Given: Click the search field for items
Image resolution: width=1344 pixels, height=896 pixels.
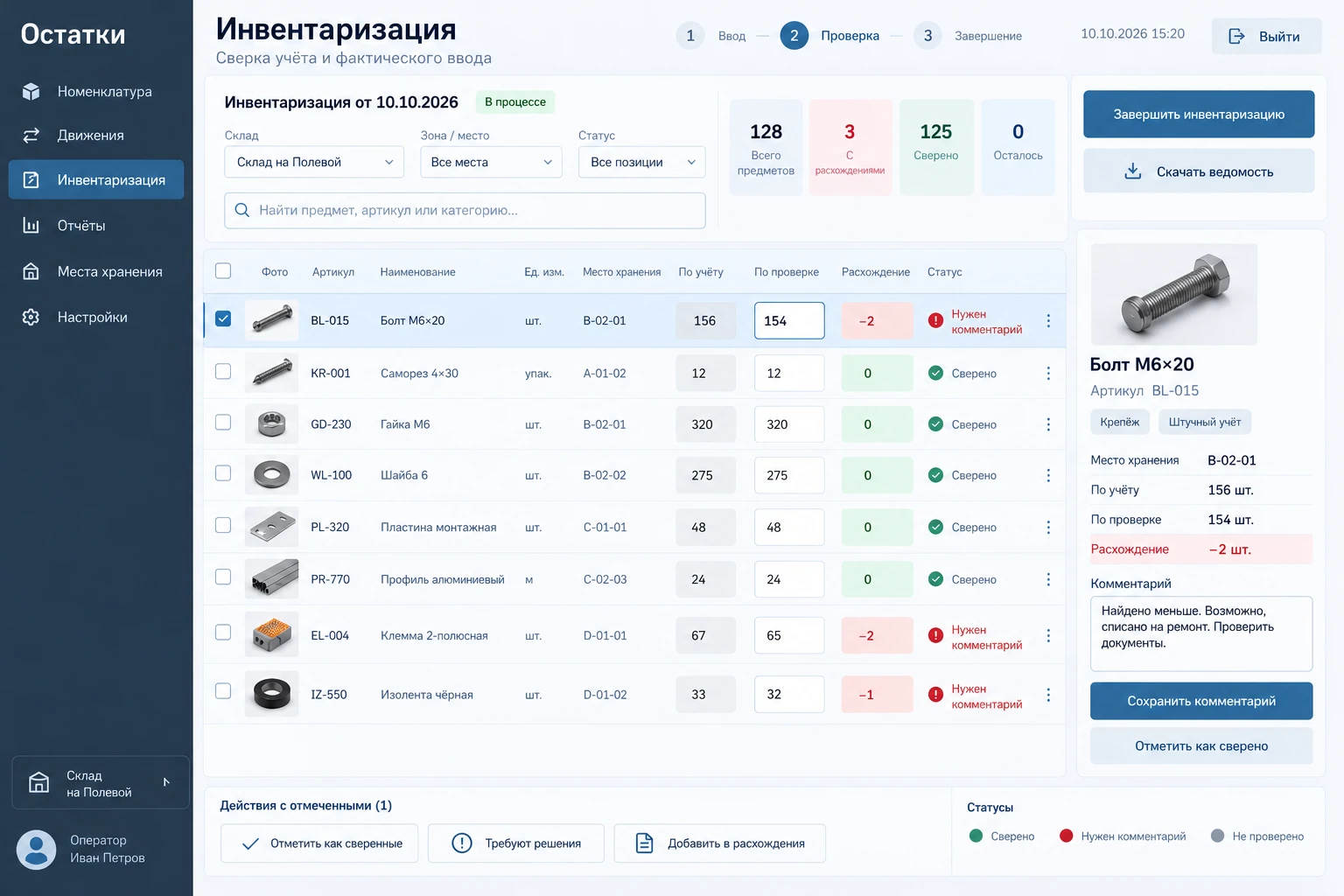Looking at the screenshot, I should pyautogui.click(x=465, y=211).
